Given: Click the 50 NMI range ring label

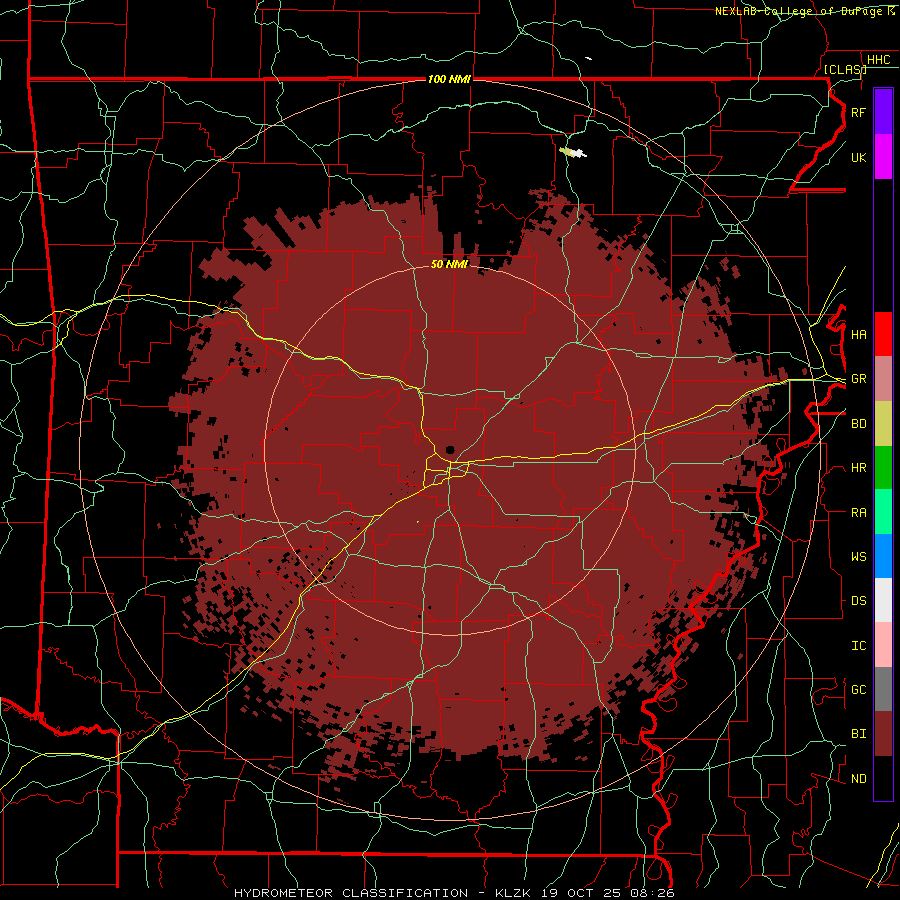Looking at the screenshot, I should coord(449,264).
